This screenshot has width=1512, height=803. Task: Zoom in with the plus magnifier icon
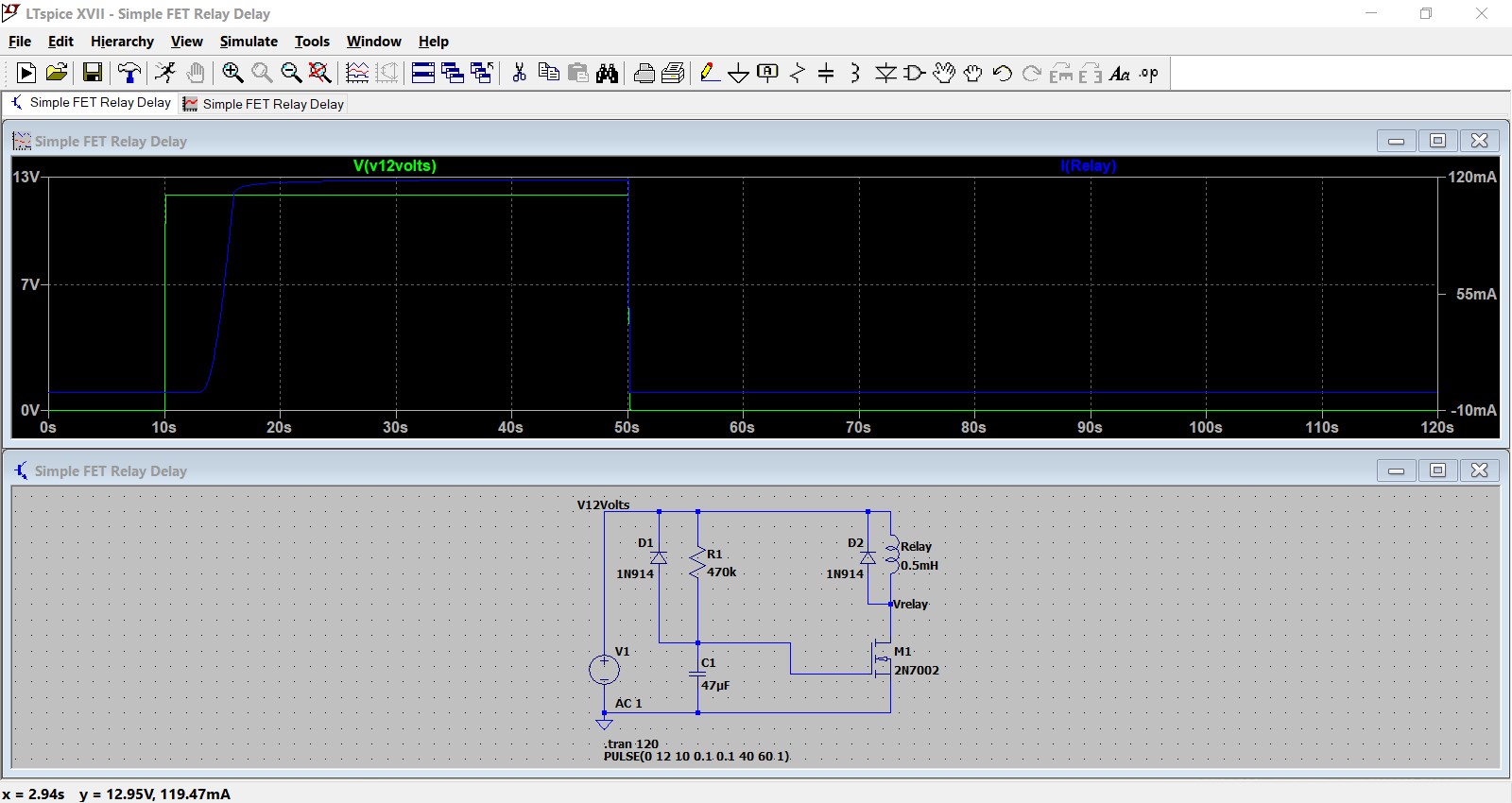[232, 73]
